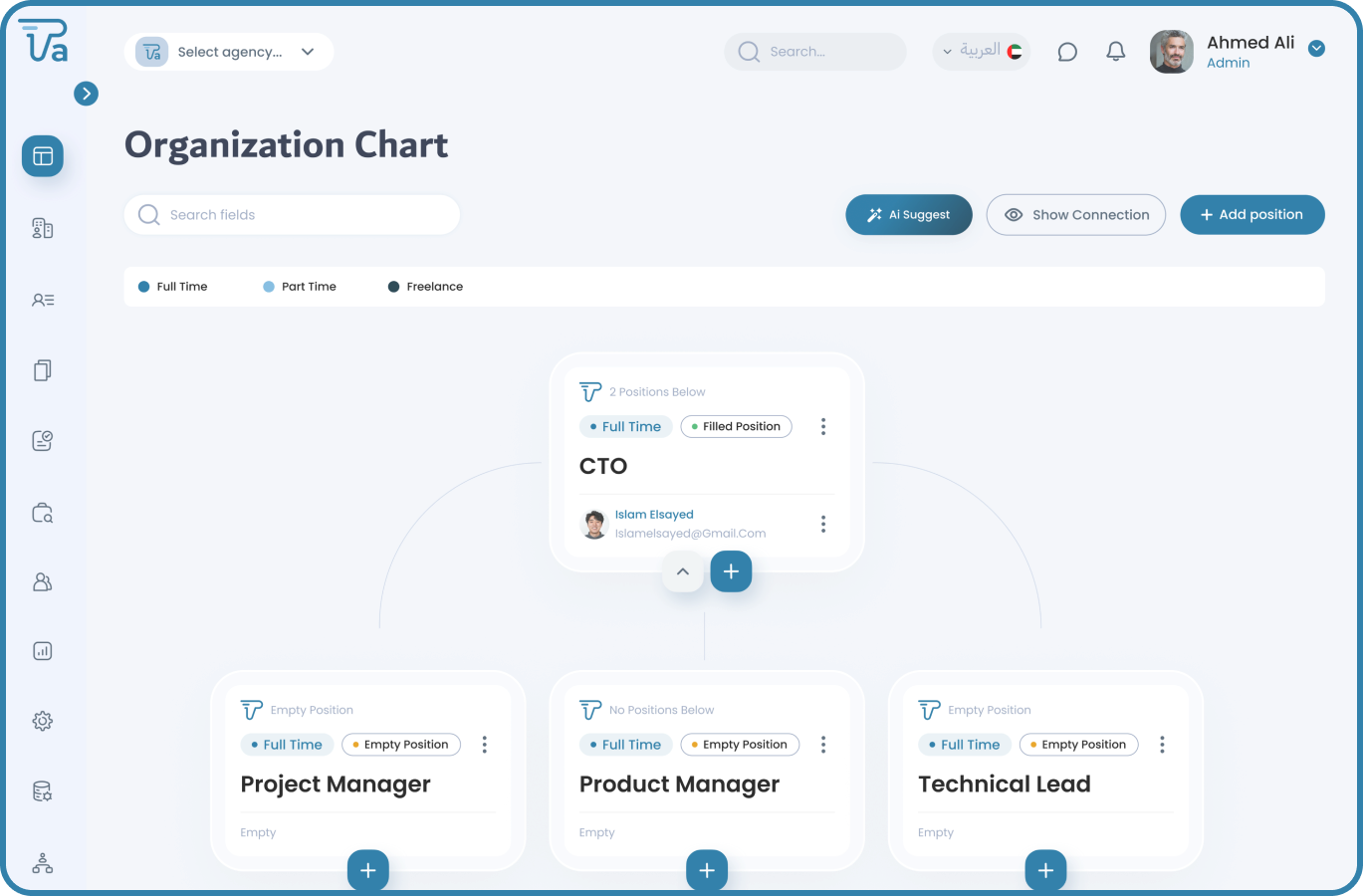Viewport: 1363px width, 896px height.
Task: Open the dashboard layout icon in sidebar
Action: pyautogui.click(x=43, y=156)
